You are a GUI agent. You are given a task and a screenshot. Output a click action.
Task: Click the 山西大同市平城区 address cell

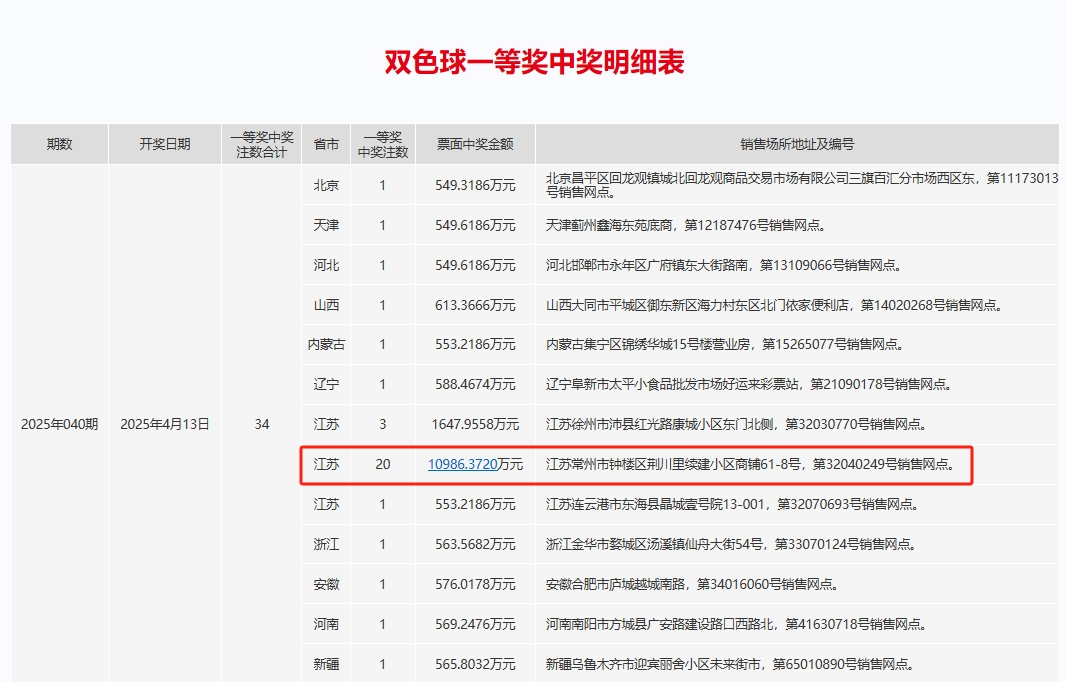[797, 305]
